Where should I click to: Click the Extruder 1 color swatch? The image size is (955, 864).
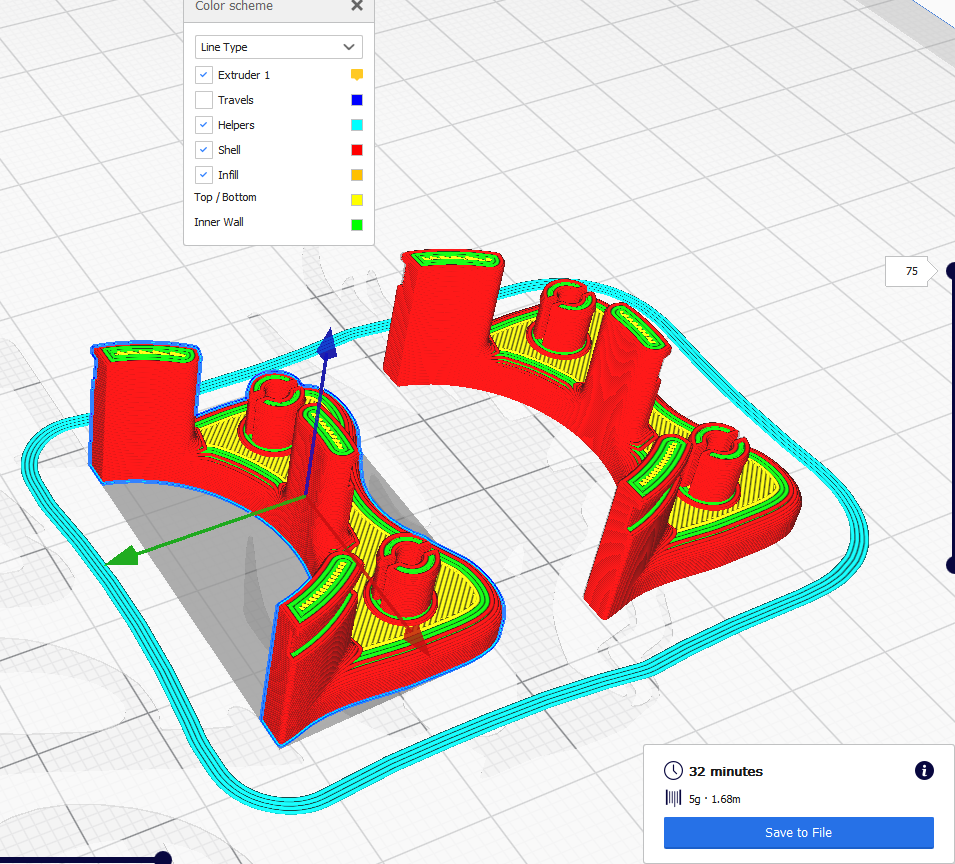tap(357, 75)
